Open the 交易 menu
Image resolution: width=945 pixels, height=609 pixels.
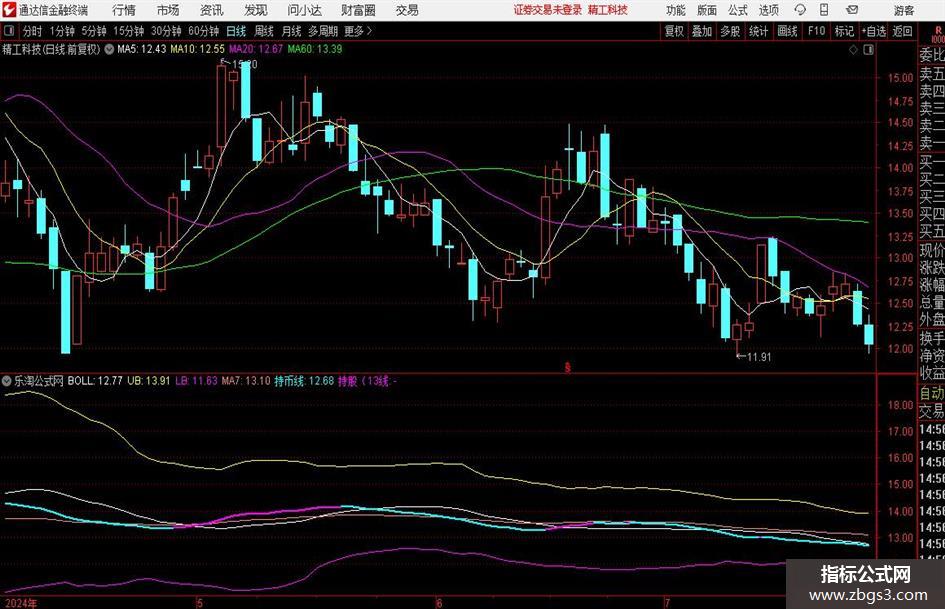[407, 10]
